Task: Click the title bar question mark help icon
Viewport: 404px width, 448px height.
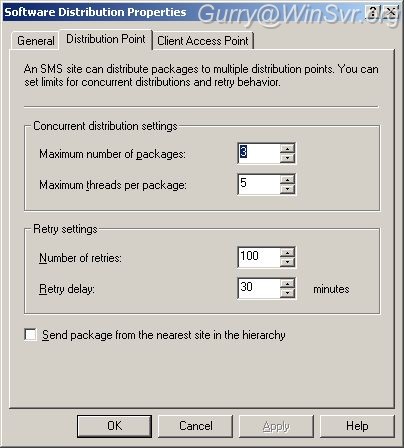Action: point(373,13)
